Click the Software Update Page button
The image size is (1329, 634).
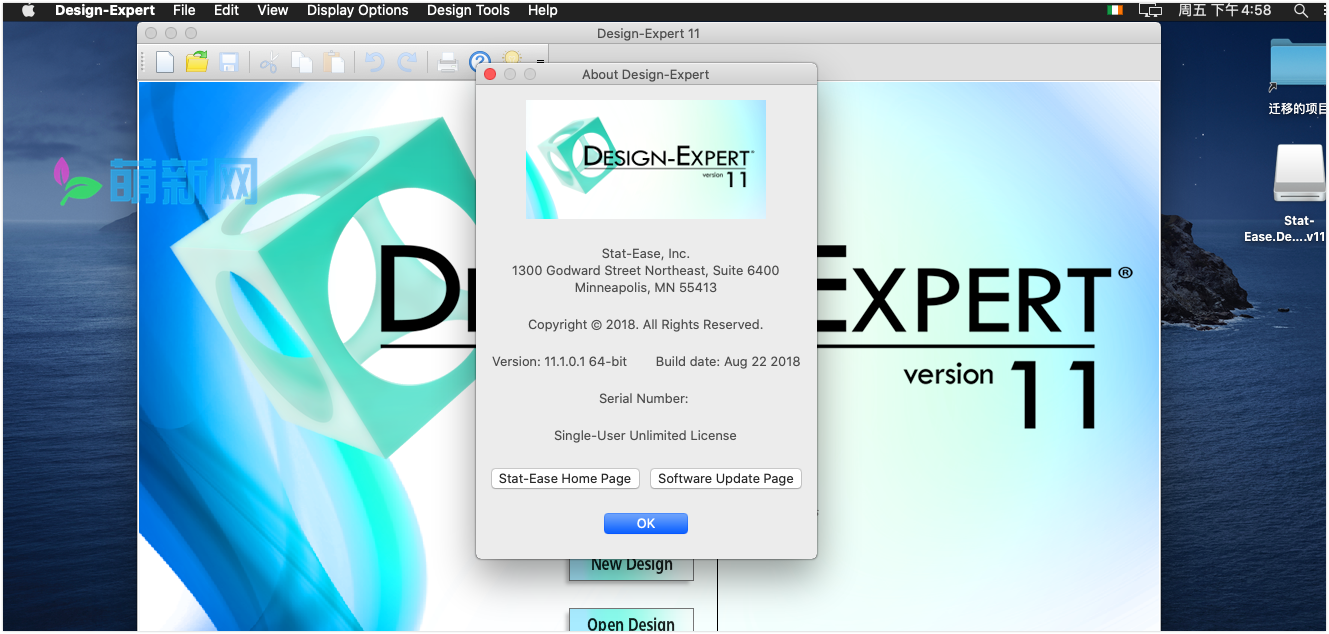[726, 479]
